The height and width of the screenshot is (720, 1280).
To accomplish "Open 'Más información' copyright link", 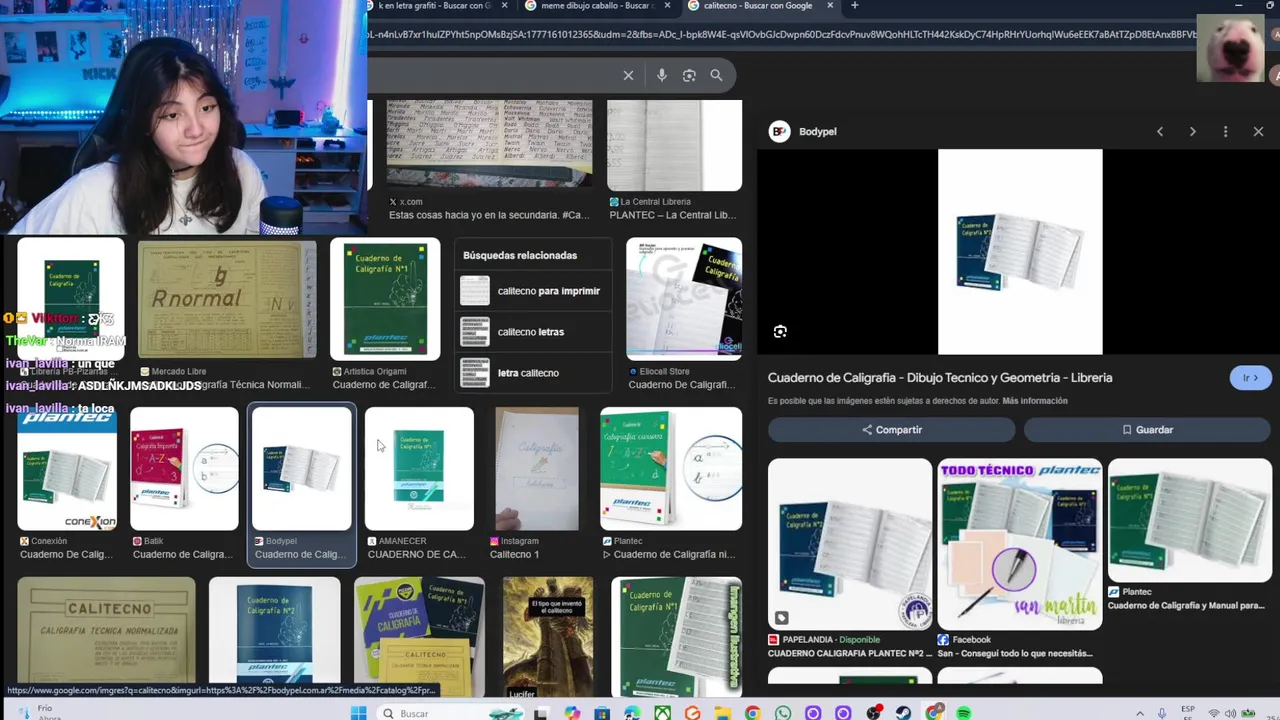I will click(1035, 401).
